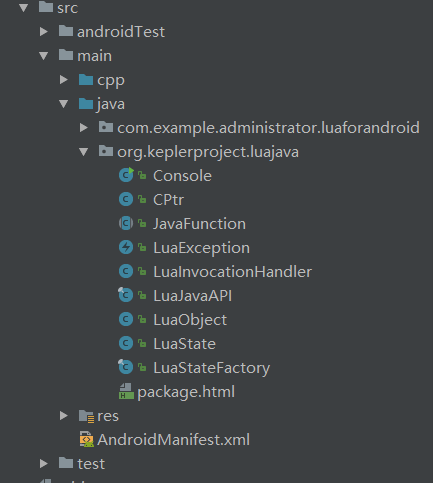
Task: Expand the test folder arrow
Action: (44, 464)
